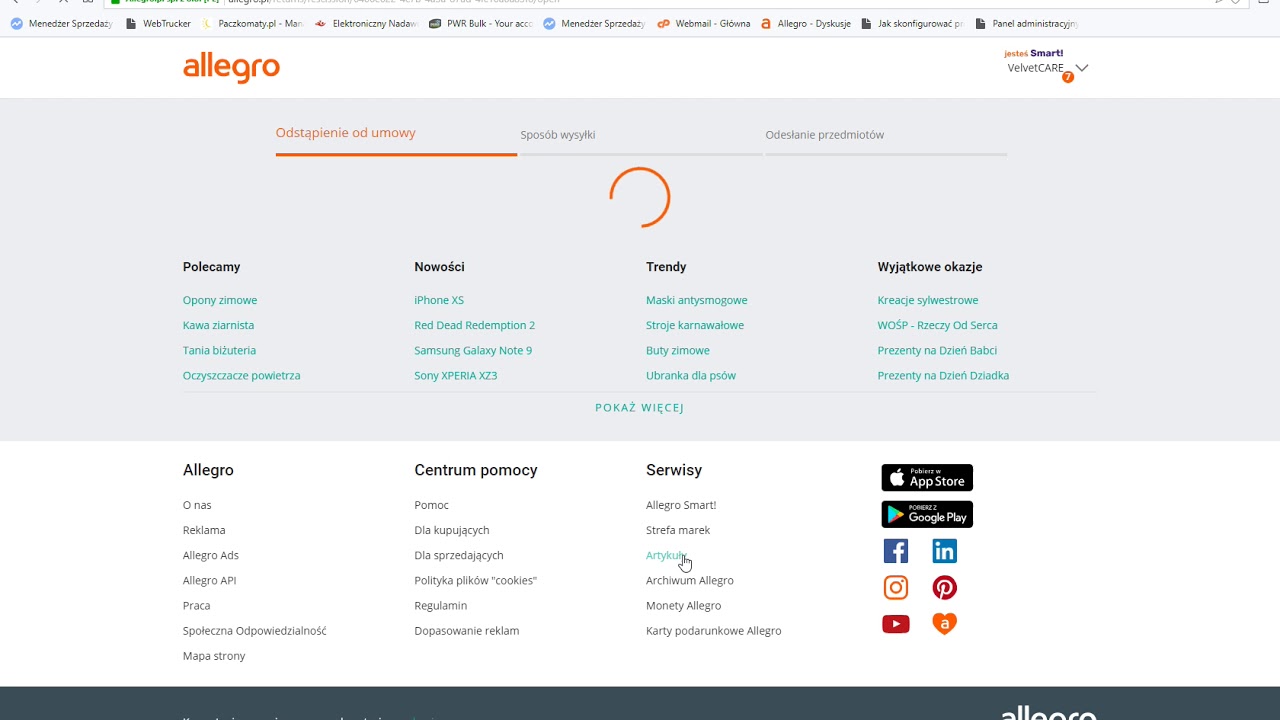Open the Google Play download badge
1280x720 pixels.
(927, 514)
